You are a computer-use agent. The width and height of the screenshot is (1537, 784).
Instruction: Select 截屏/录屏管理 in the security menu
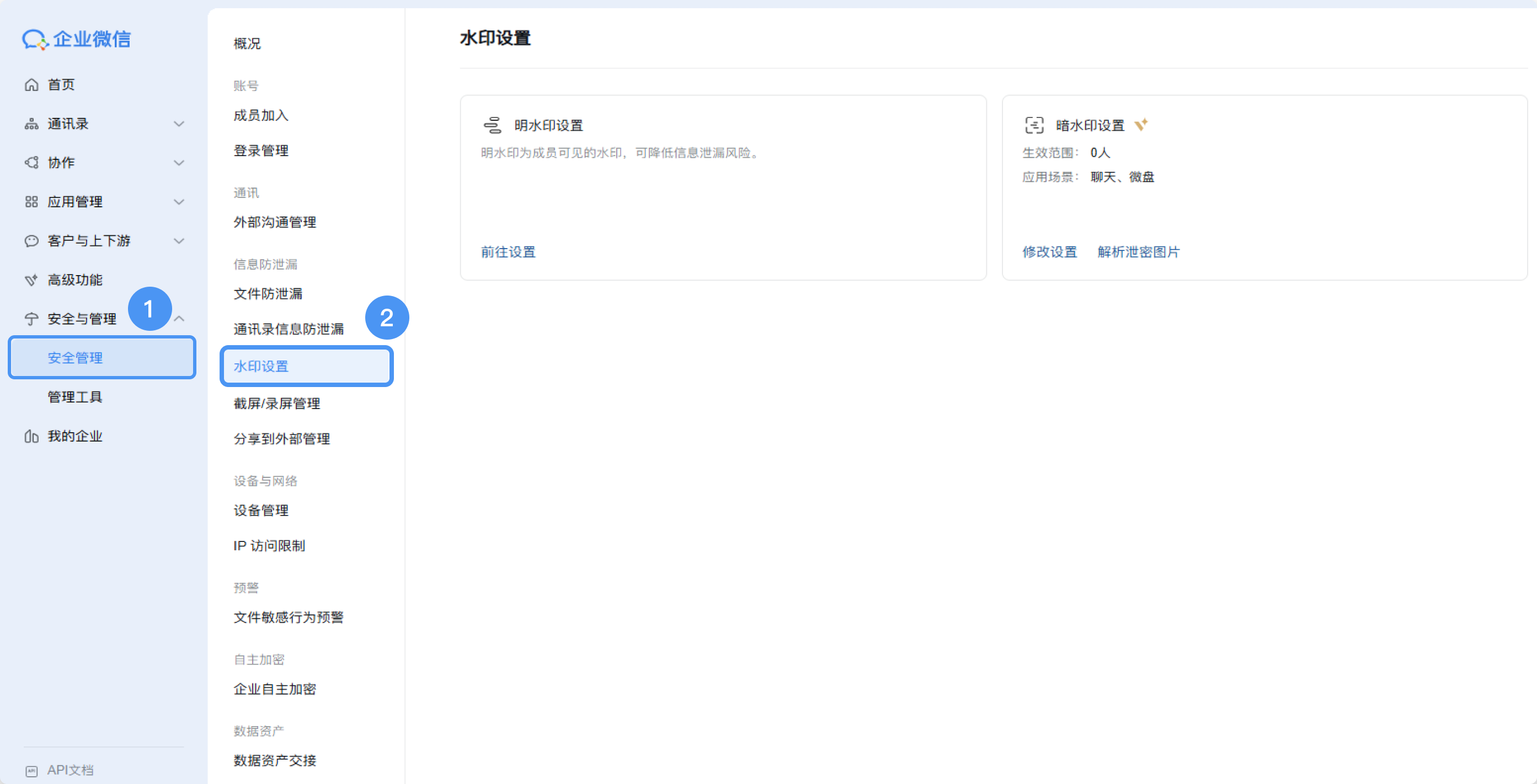coord(277,404)
